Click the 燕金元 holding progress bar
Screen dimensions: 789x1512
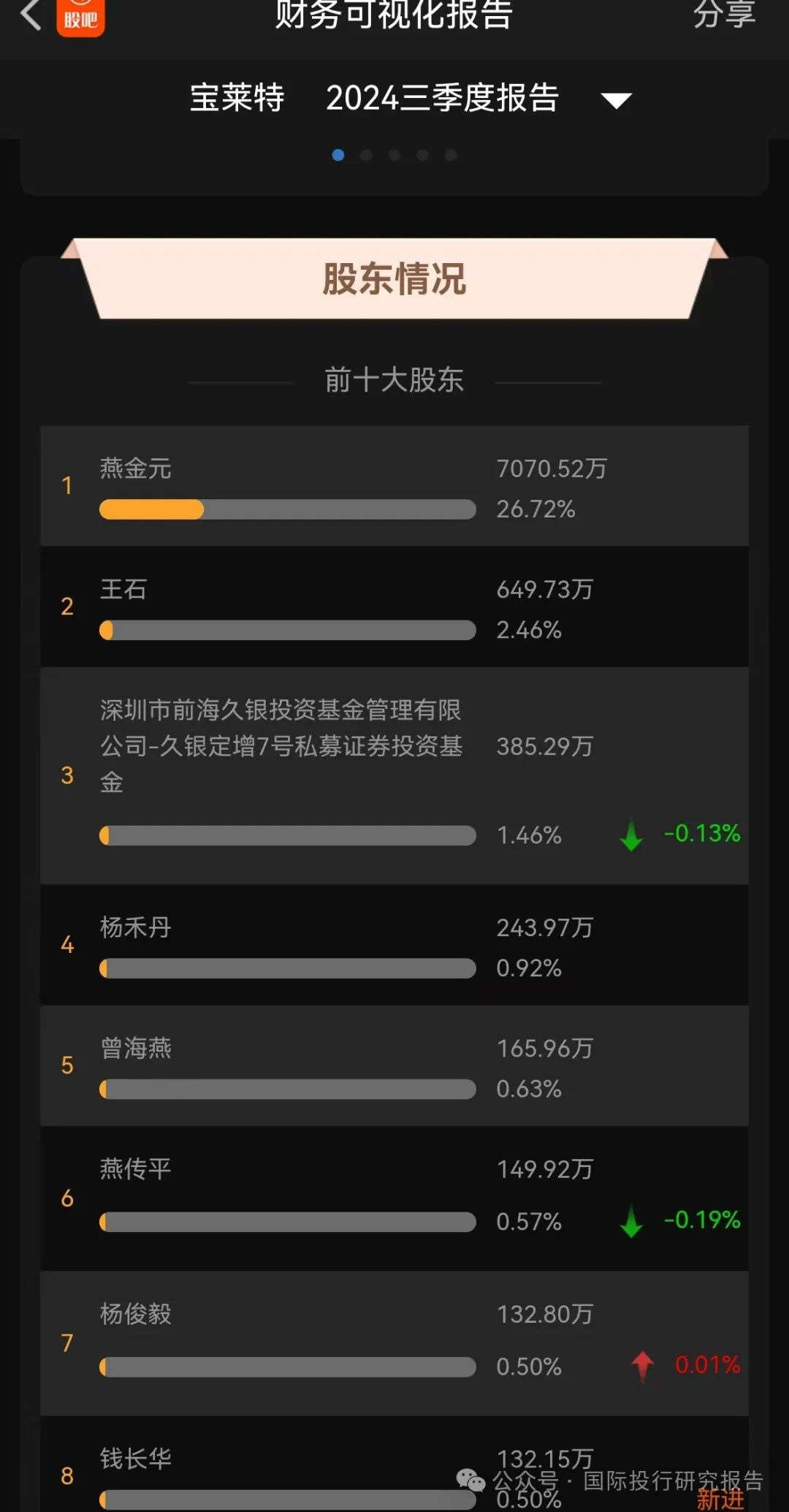[287, 509]
